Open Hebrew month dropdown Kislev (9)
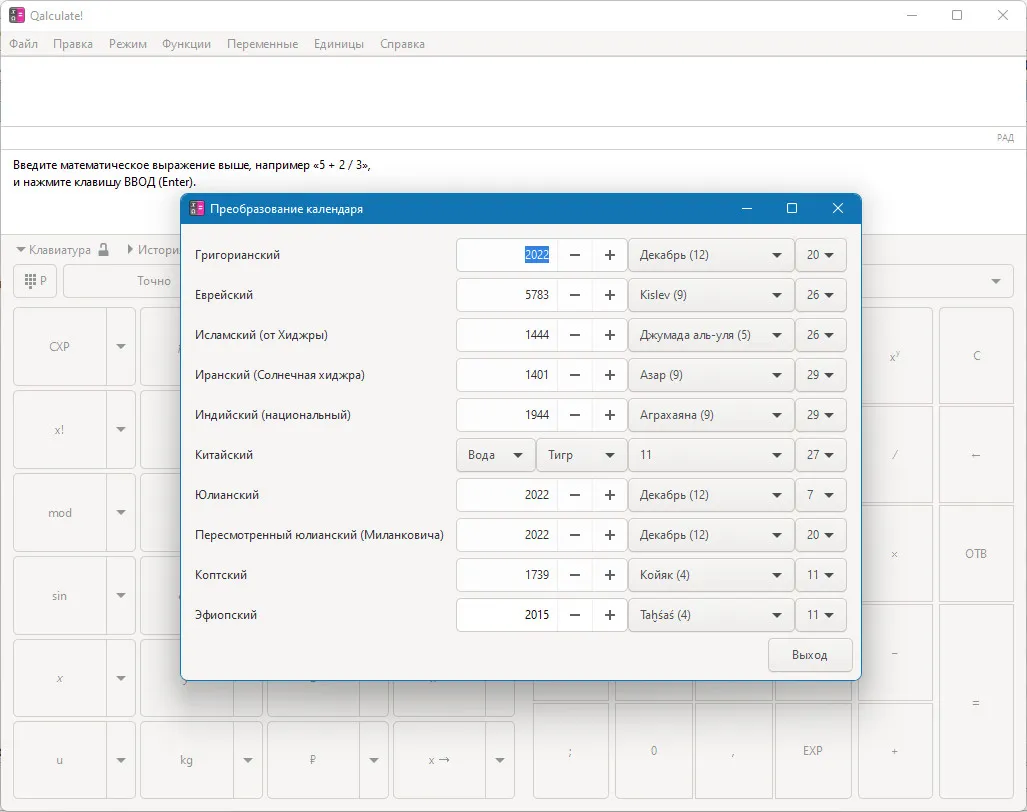Screen dimensions: 1027x812 coord(711,295)
